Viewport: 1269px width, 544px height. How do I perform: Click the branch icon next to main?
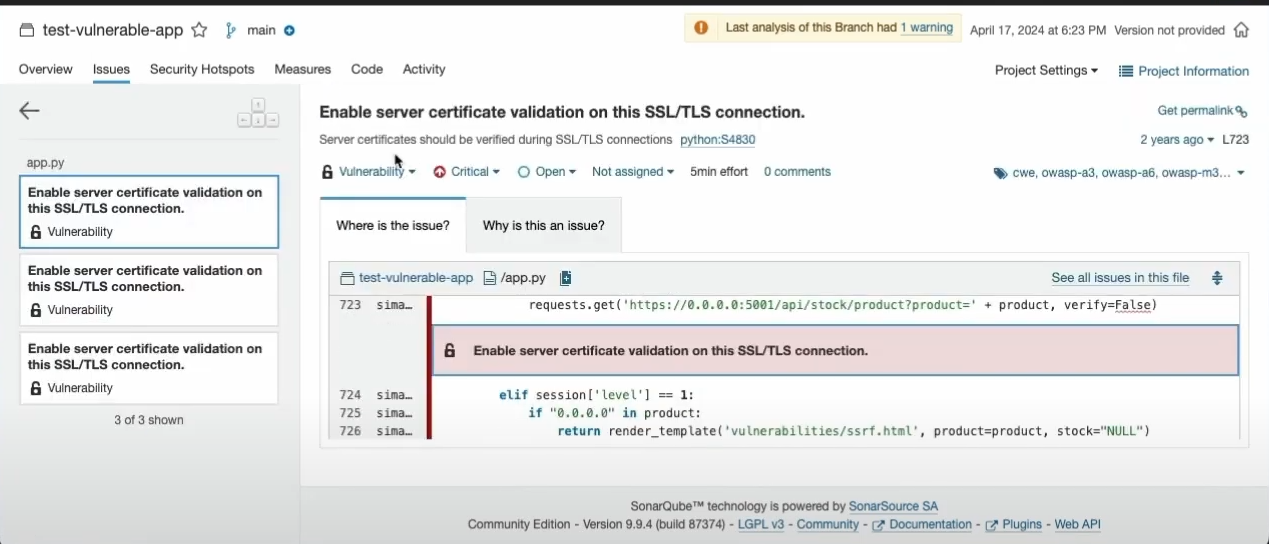pyautogui.click(x=231, y=30)
